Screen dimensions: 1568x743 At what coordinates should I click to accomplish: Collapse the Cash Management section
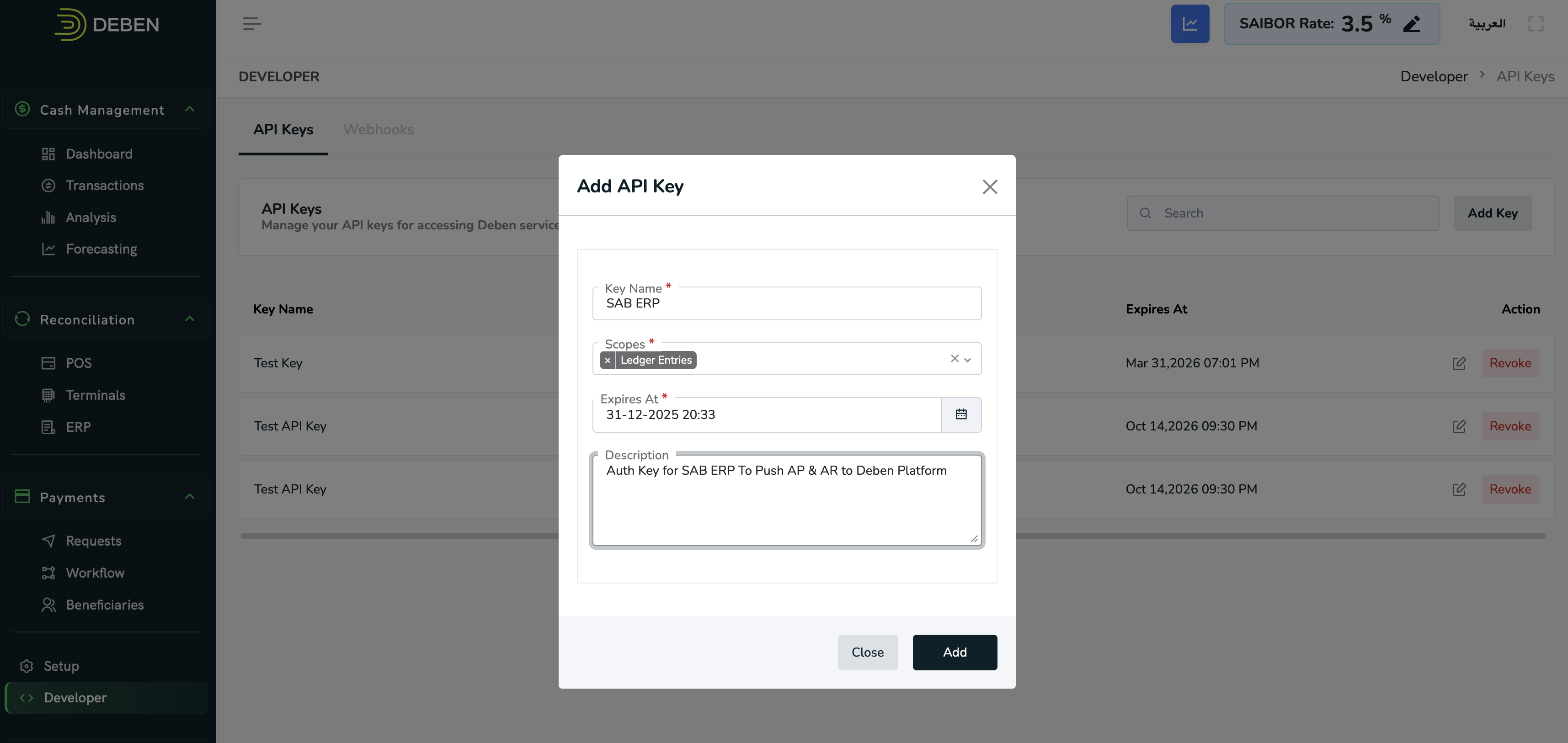189,110
